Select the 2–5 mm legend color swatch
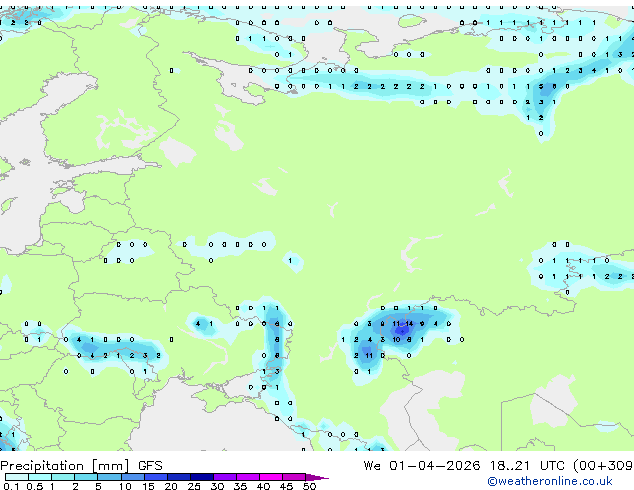The width and height of the screenshot is (634, 490). pos(86,477)
